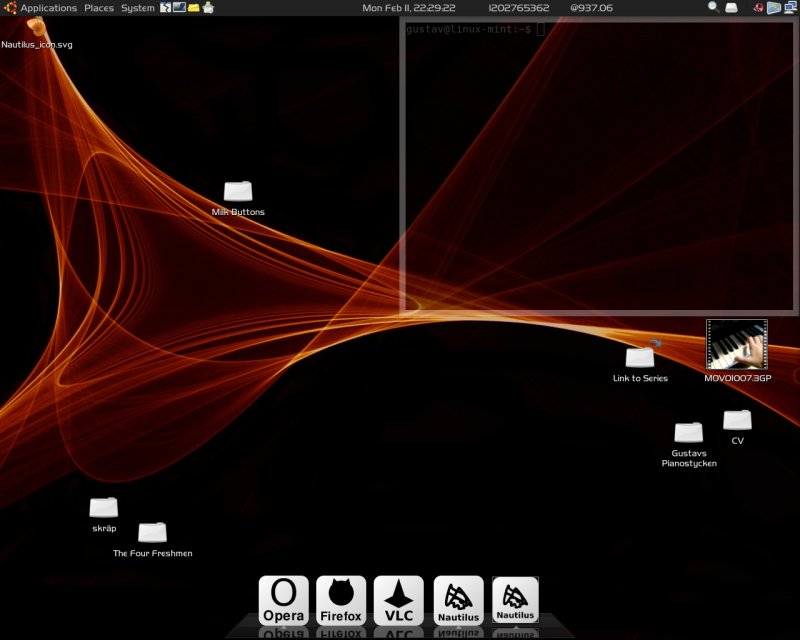This screenshot has width=800, height=640.
Task: Click the 1202765362 timestamp in the panel
Action: 518,8
